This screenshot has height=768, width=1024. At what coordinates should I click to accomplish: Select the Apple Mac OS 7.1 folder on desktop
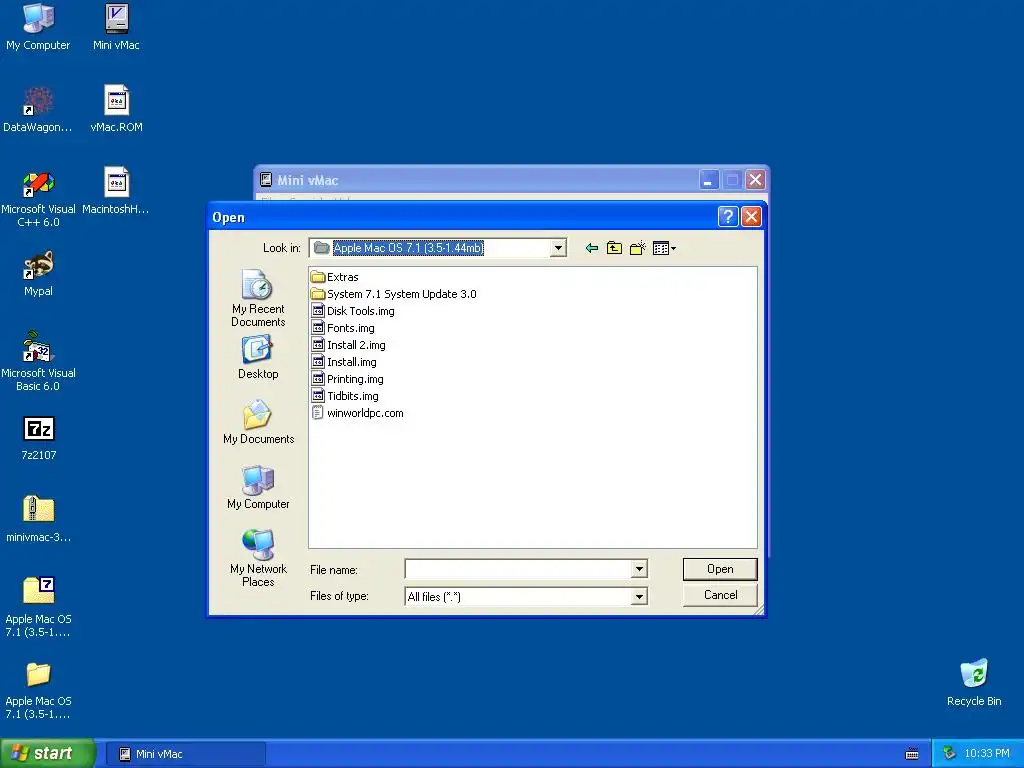click(38, 690)
